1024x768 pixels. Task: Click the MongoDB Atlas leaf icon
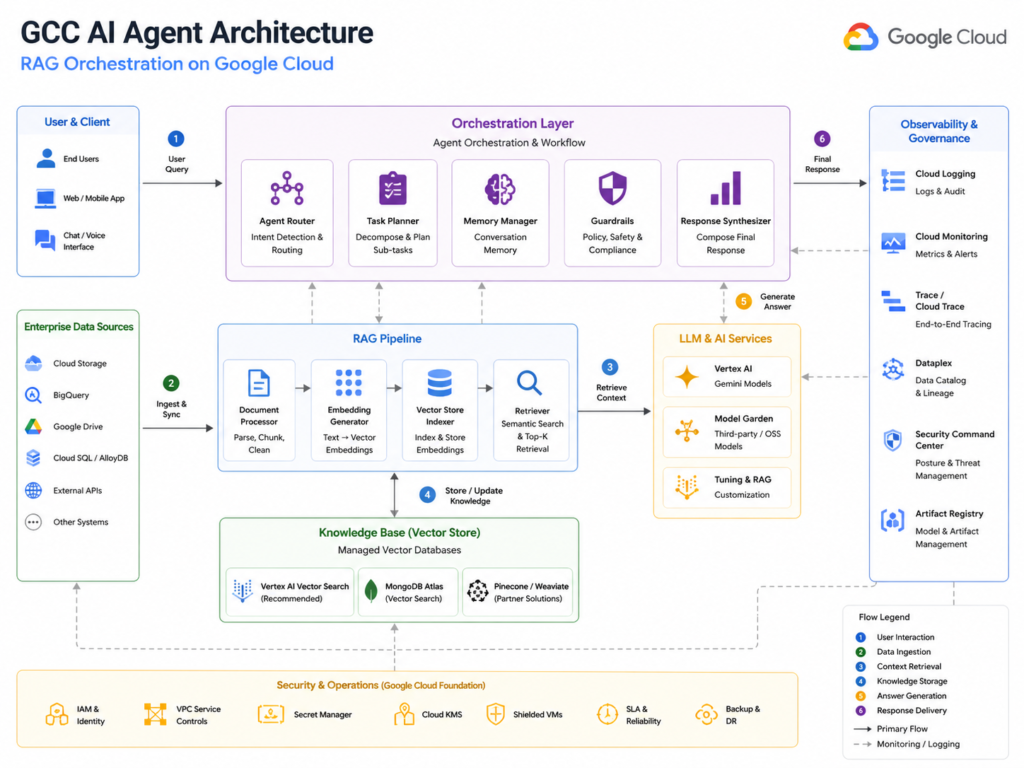(x=371, y=591)
